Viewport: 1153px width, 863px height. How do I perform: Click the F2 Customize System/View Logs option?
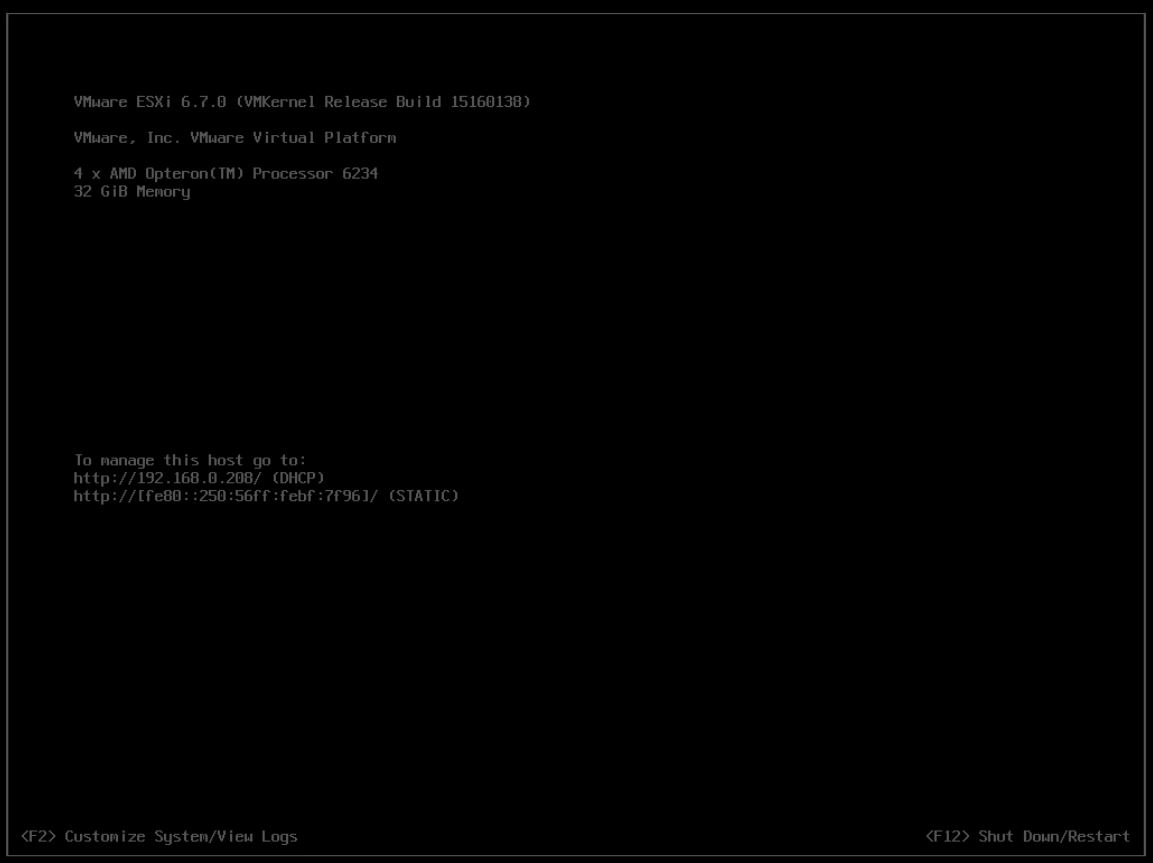point(159,836)
